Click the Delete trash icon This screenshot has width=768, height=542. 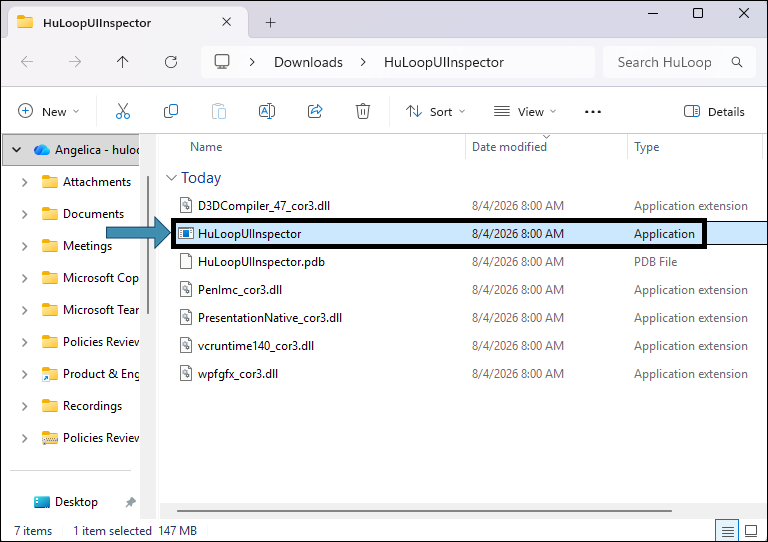(362, 112)
